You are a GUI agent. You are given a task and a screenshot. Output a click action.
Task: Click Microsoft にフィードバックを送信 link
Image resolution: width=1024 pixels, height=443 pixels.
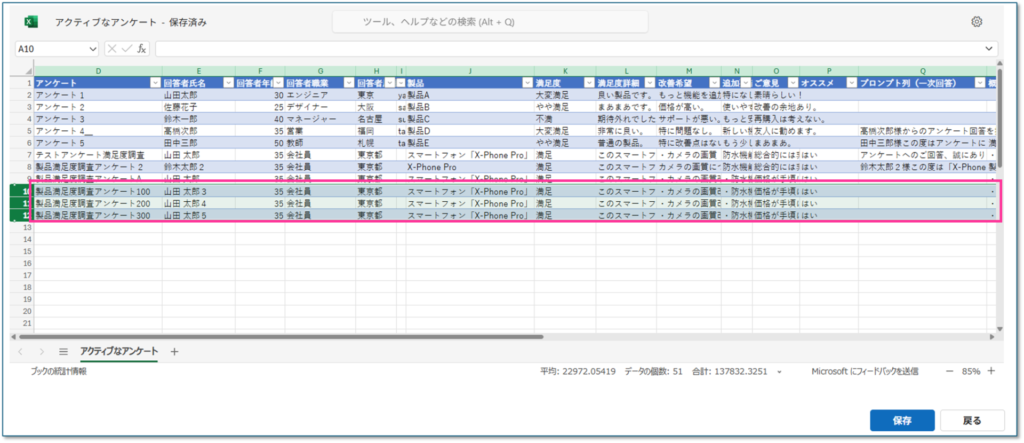865,371
